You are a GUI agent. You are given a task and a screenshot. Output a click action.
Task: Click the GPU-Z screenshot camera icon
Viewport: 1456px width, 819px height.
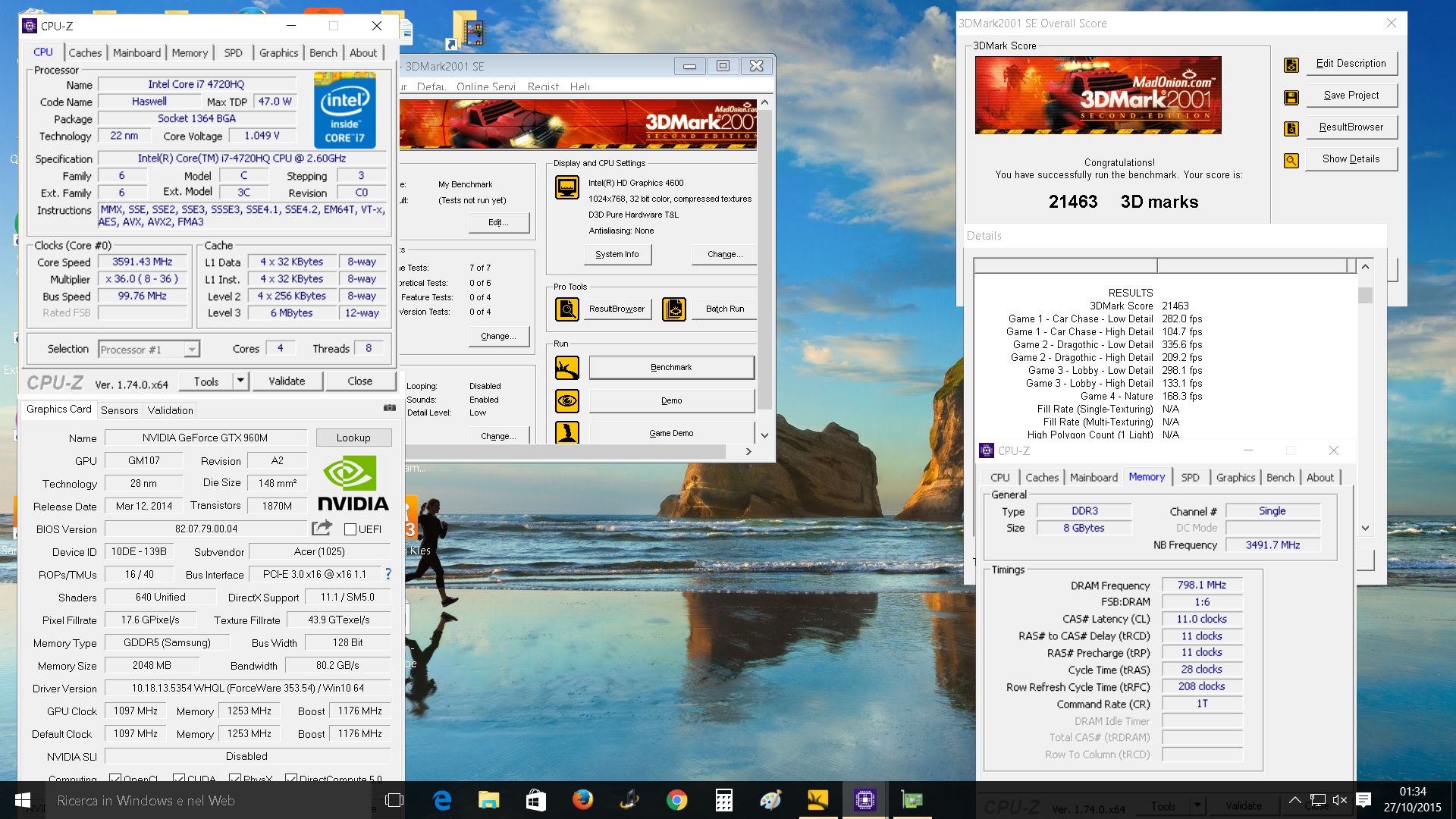[390, 408]
